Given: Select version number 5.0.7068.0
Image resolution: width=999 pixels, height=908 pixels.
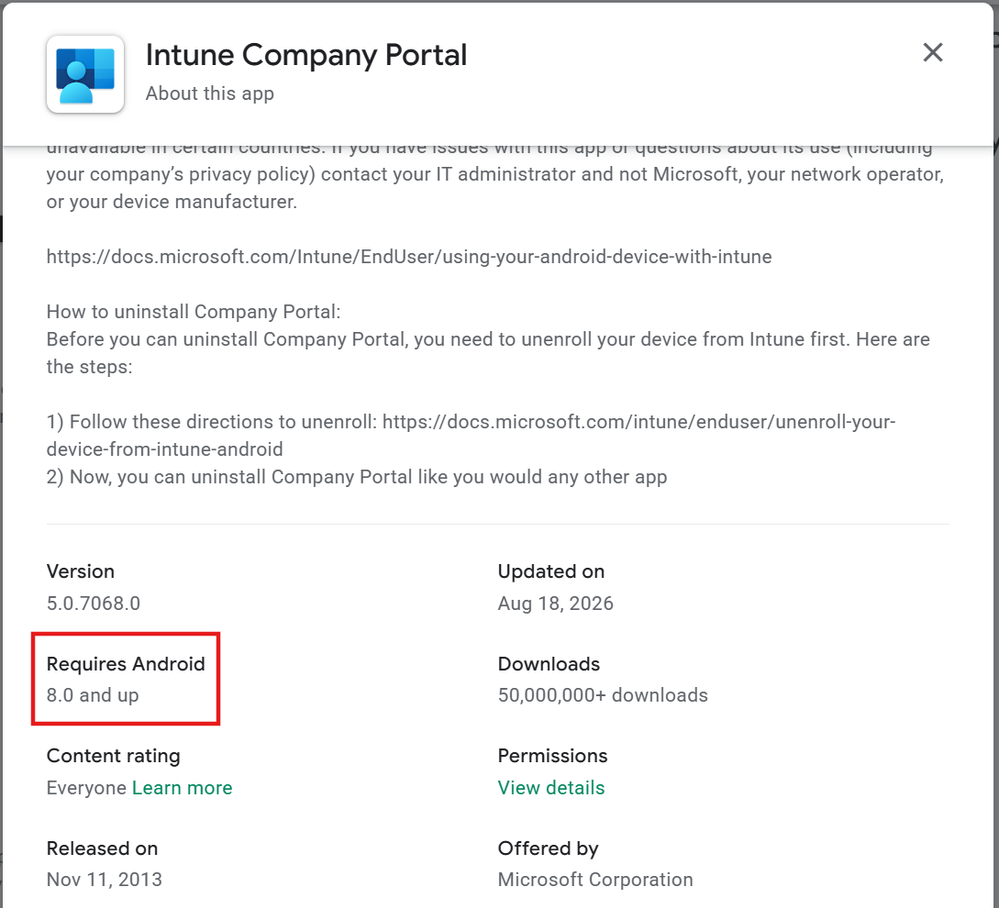Looking at the screenshot, I should 93,603.
